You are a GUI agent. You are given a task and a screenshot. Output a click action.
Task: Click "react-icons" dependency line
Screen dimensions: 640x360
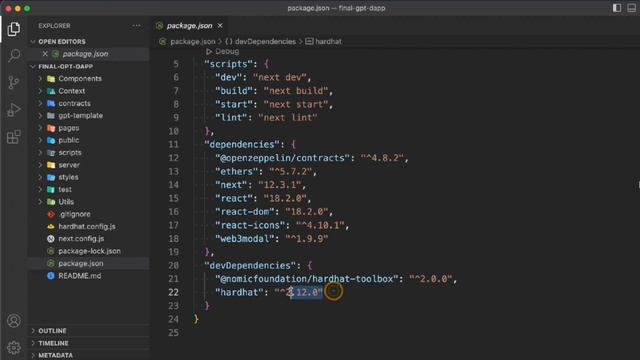(282, 225)
